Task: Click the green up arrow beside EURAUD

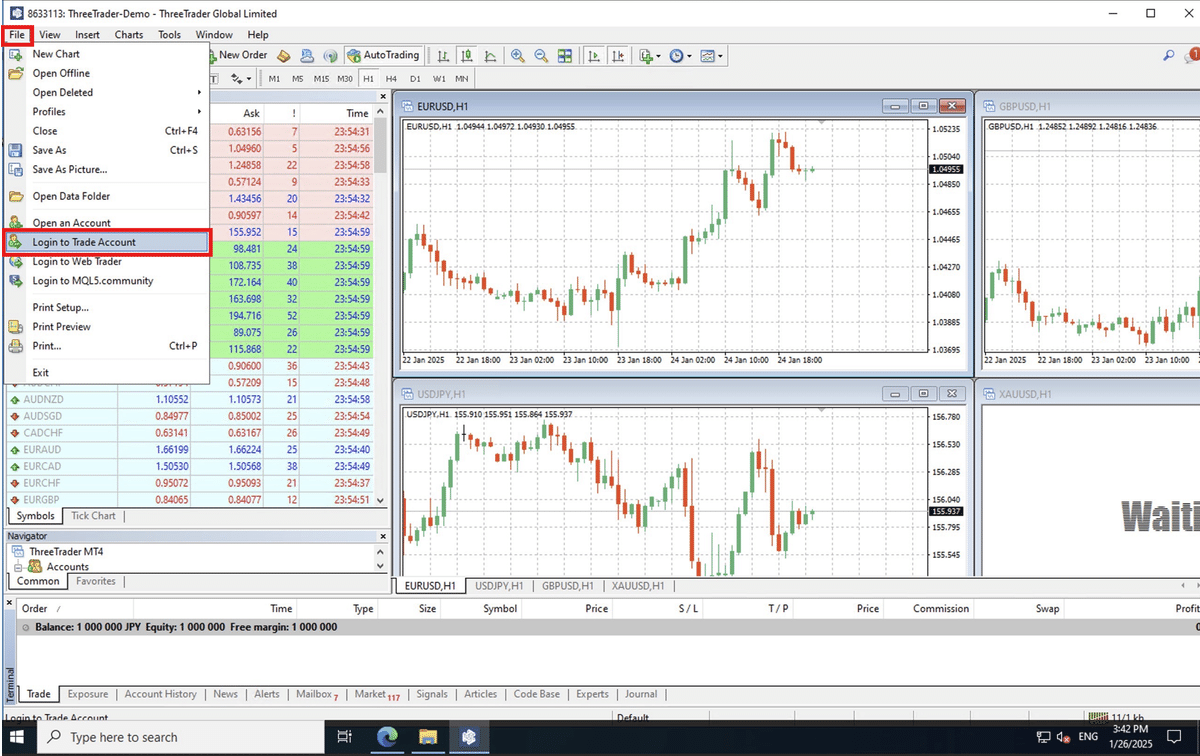Action: click(x=15, y=450)
